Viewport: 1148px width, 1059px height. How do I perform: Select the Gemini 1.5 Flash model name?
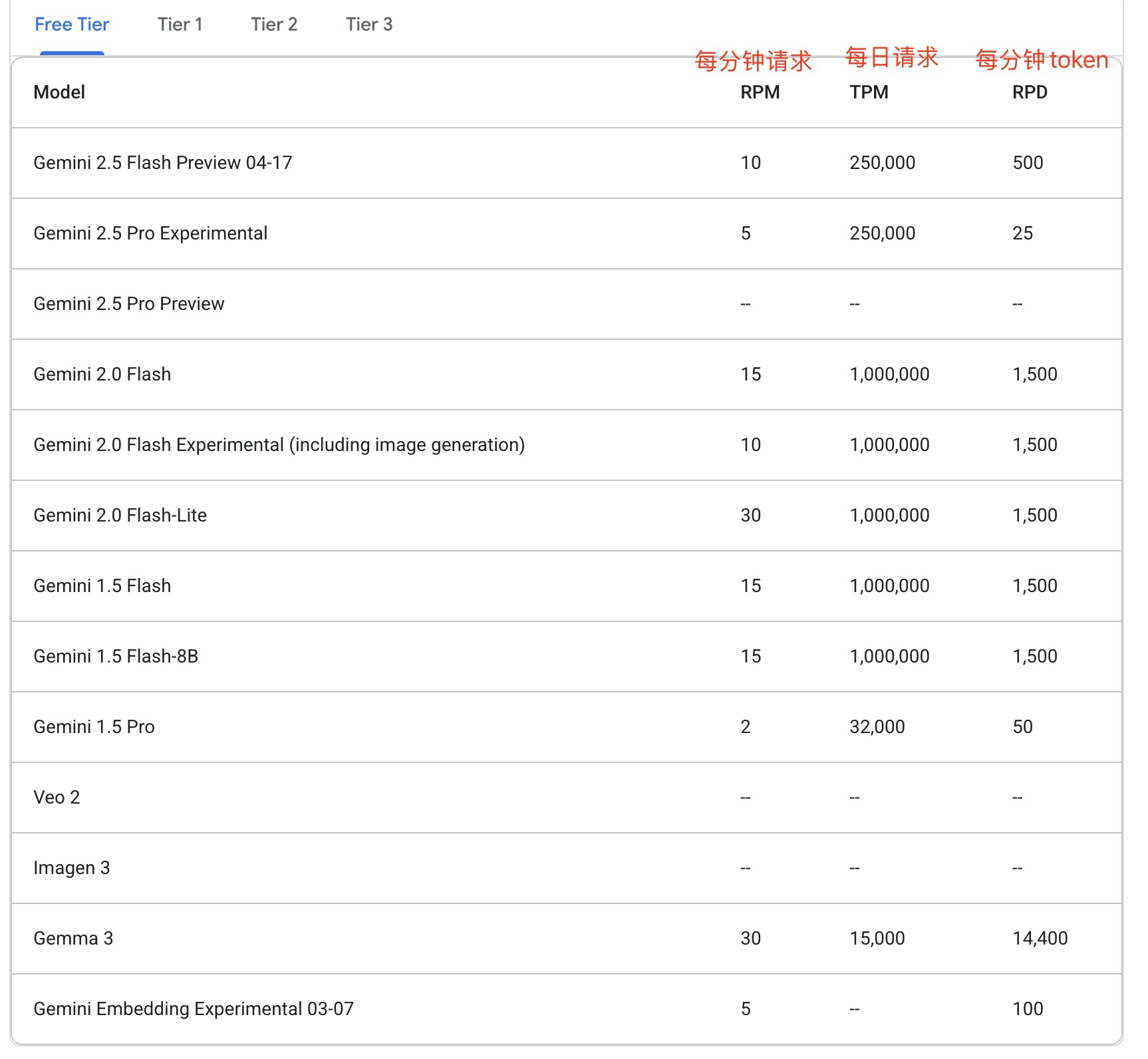(102, 585)
